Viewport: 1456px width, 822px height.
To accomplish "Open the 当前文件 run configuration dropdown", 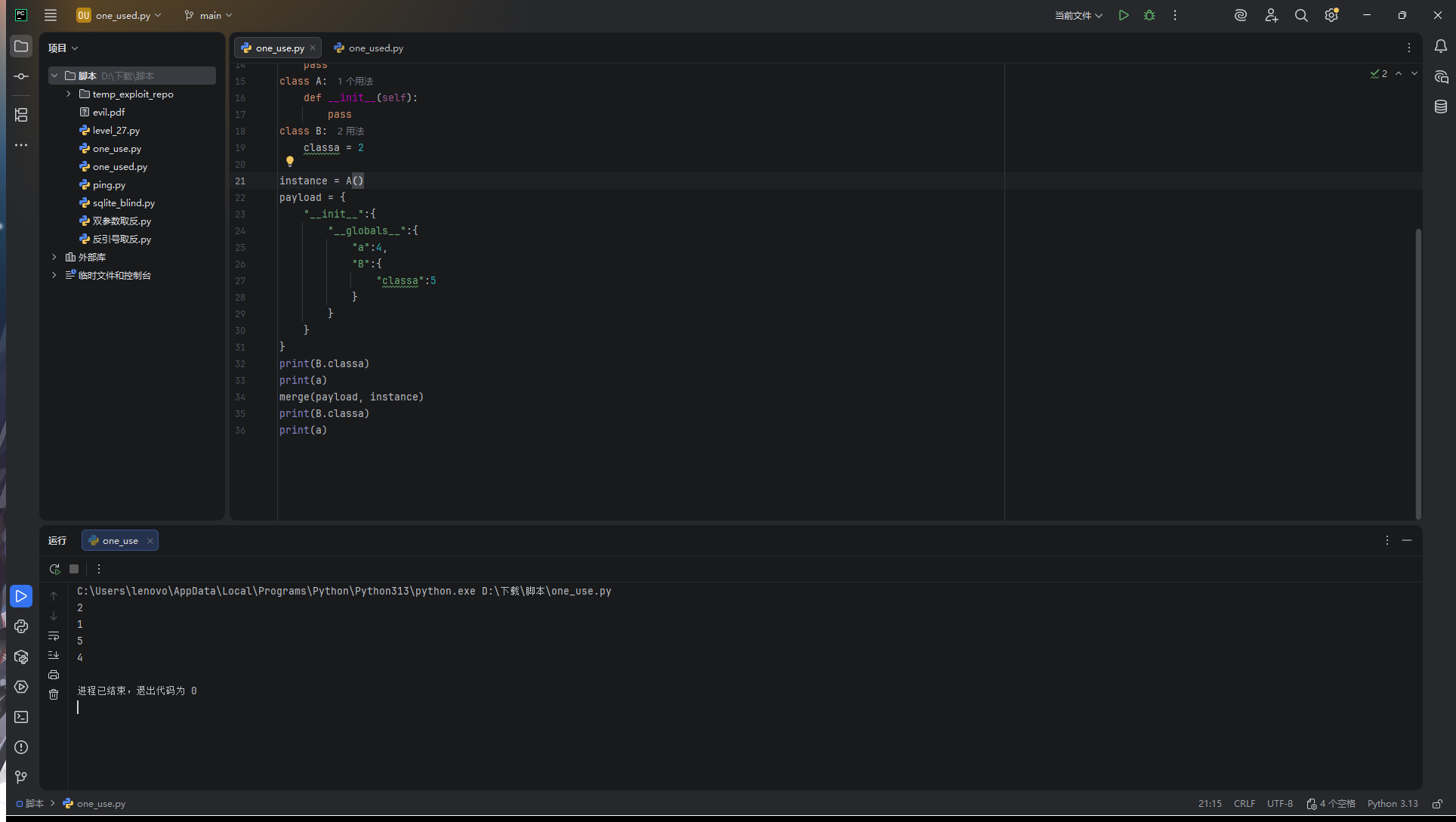I will point(1078,15).
